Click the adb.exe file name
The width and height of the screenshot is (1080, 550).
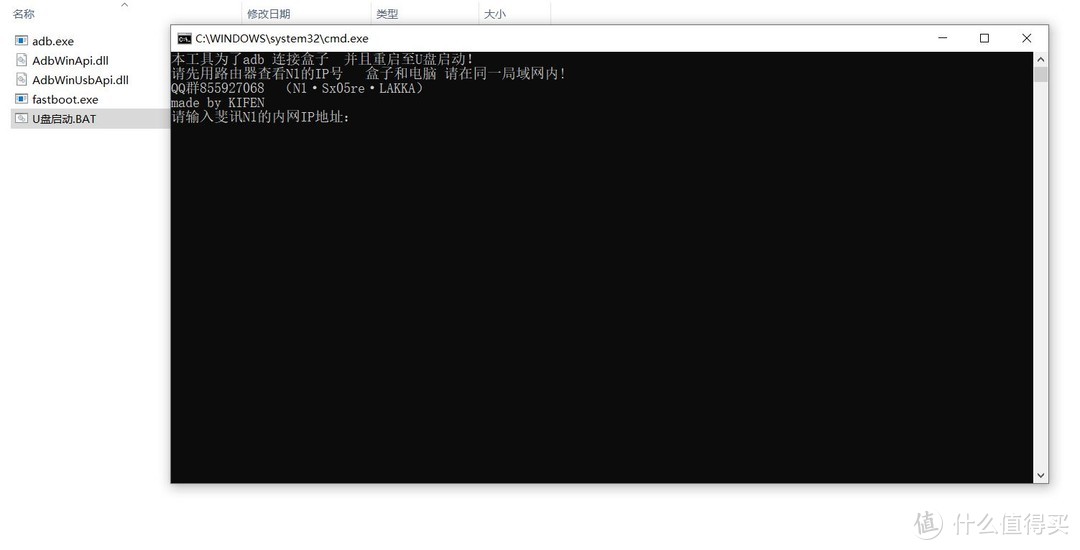point(53,41)
